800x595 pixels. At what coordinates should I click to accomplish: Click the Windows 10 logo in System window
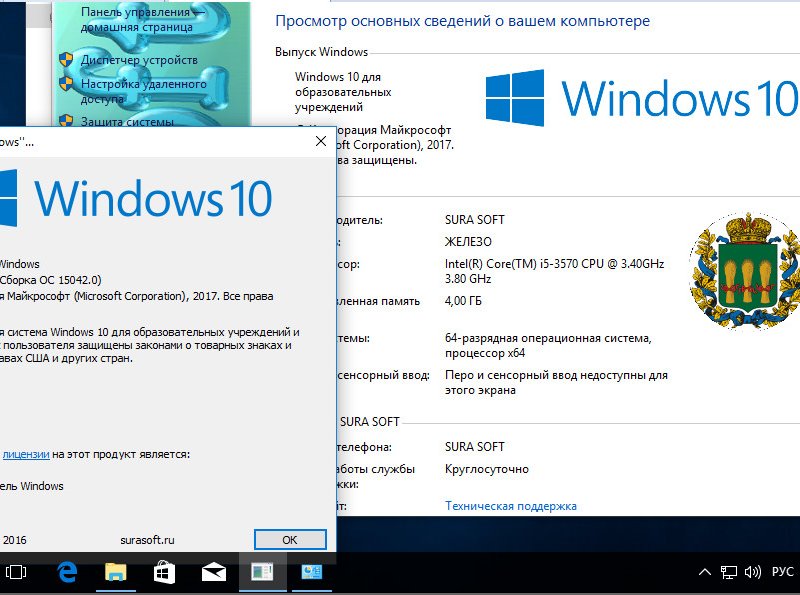642,98
